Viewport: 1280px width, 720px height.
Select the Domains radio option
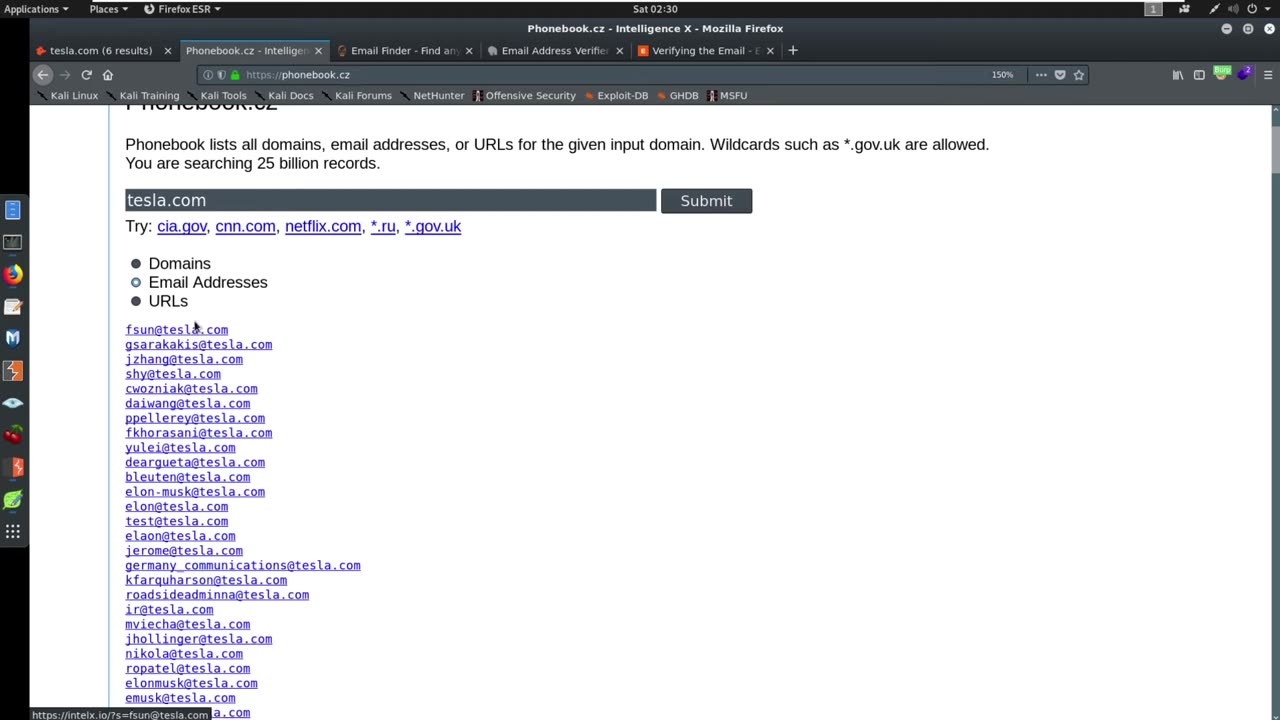tap(136, 264)
